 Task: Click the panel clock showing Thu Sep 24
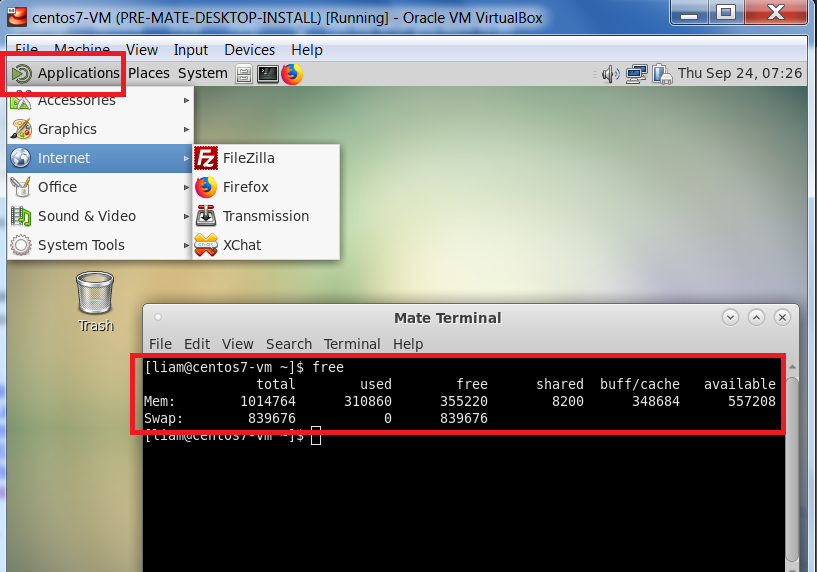click(739, 73)
